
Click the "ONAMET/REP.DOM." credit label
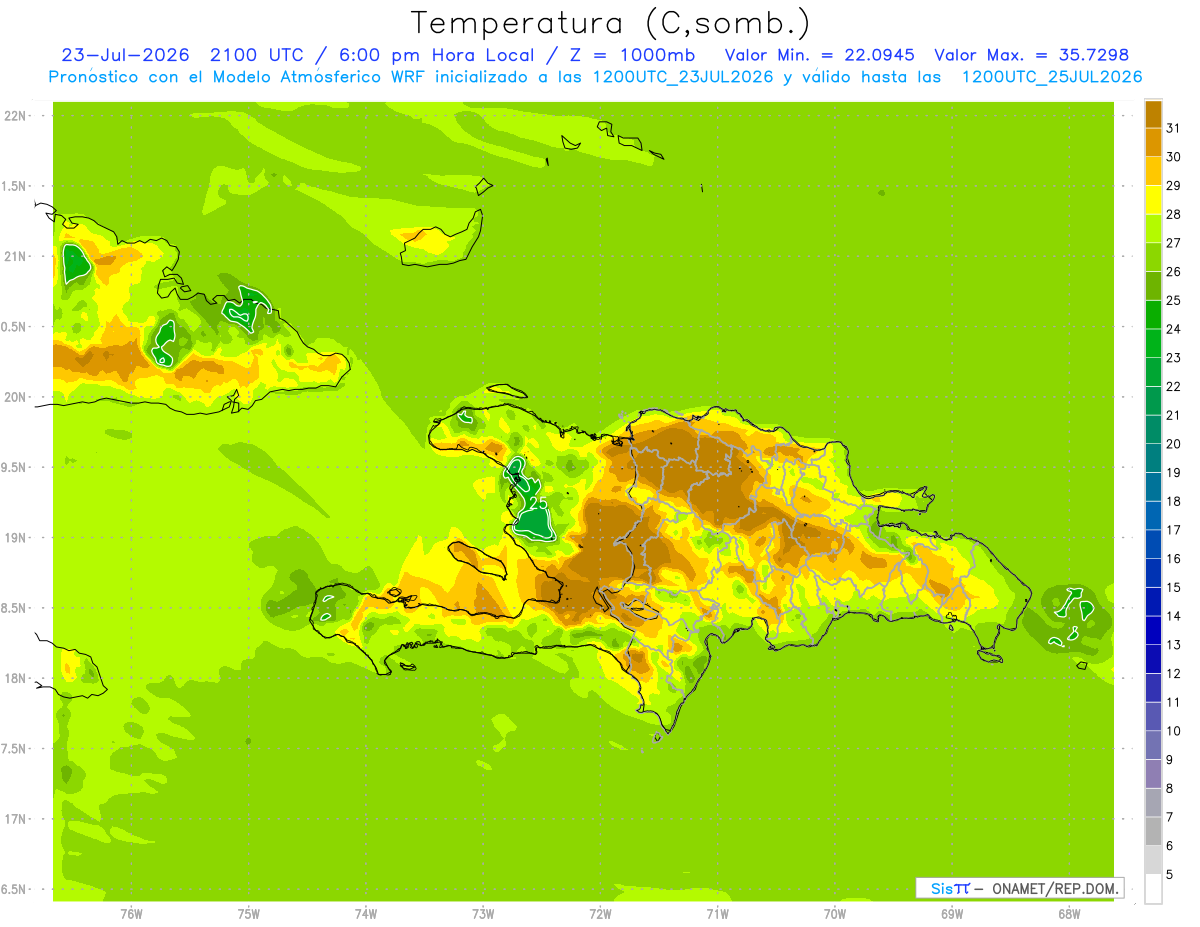(1057, 888)
